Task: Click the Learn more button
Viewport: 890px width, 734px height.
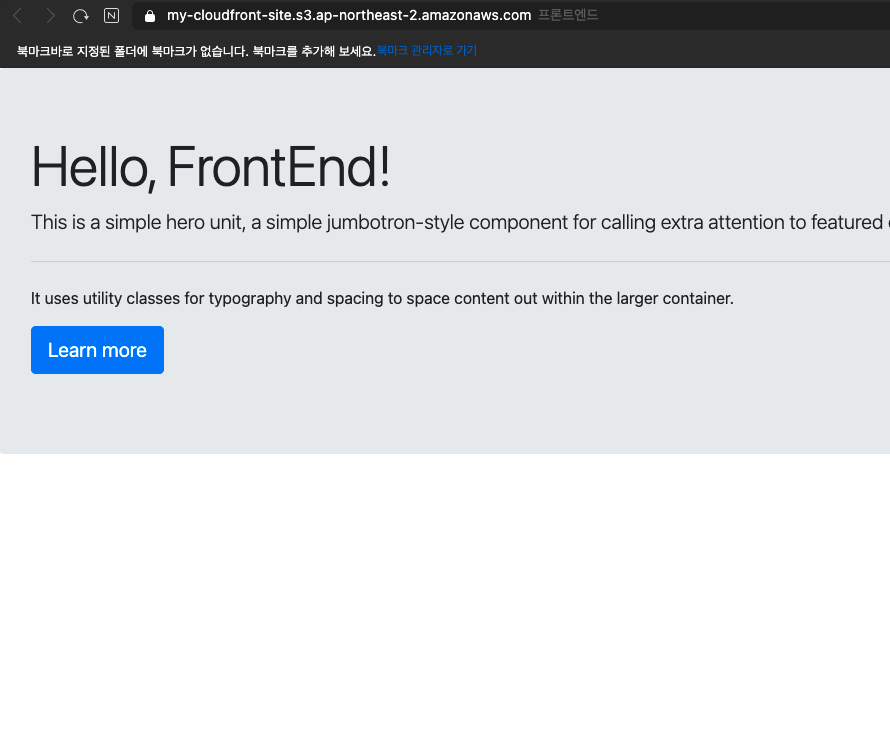Action: coord(97,350)
